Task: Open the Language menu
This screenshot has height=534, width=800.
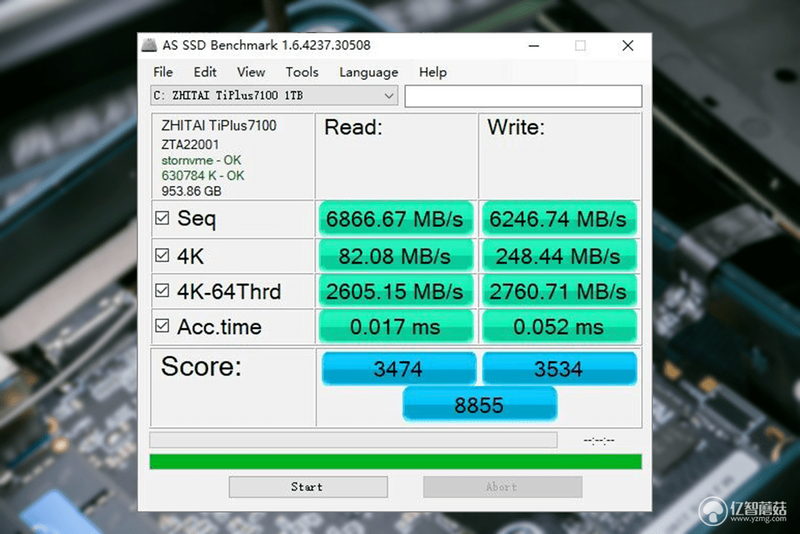Action: point(369,72)
